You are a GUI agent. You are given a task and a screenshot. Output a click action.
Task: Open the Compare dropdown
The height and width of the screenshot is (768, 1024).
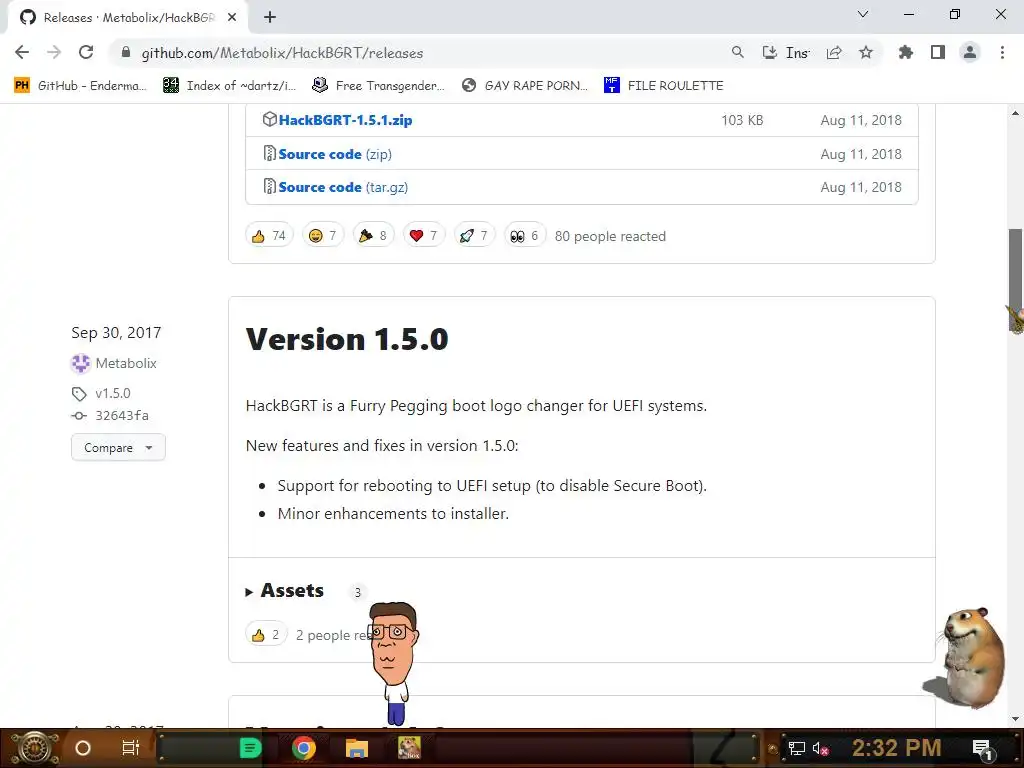[118, 447]
